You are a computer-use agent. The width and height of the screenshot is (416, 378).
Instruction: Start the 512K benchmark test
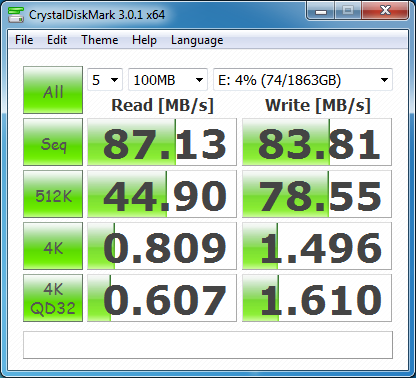click(x=53, y=194)
